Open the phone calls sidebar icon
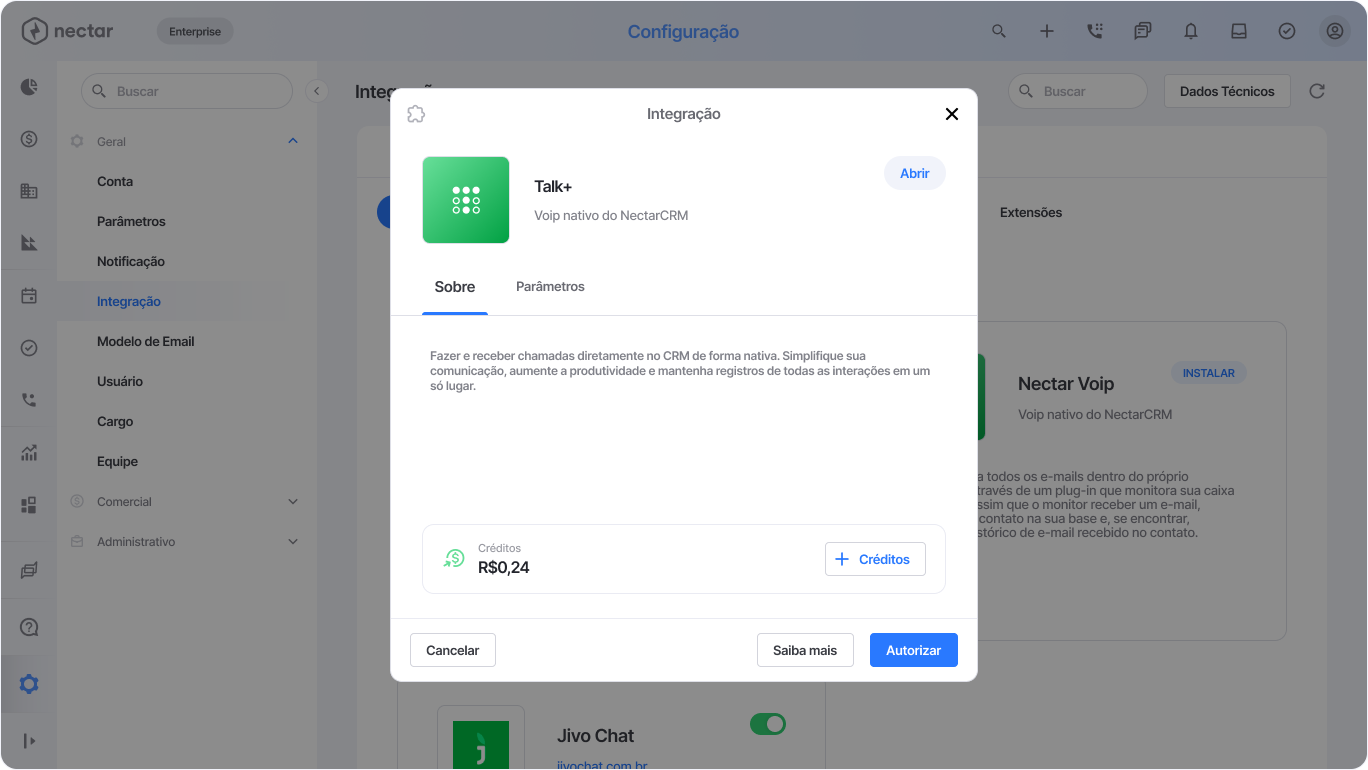 click(29, 400)
